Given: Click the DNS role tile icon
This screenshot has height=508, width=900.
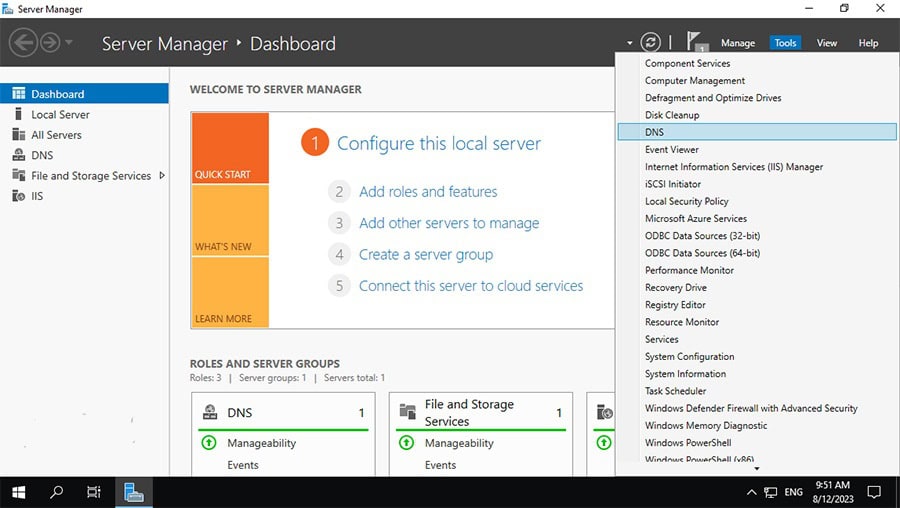Looking at the screenshot, I should point(210,412).
